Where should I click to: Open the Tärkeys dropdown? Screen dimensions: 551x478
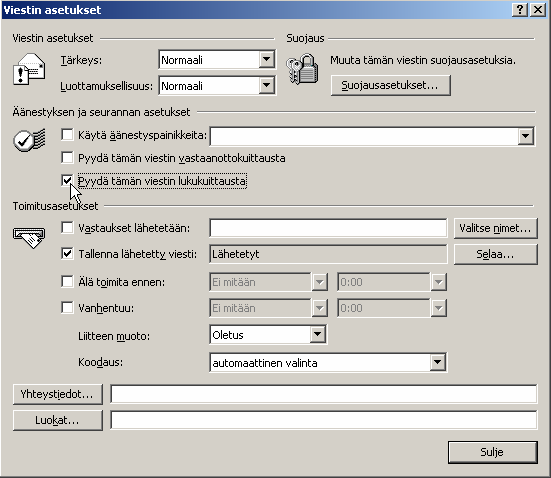coord(267,59)
